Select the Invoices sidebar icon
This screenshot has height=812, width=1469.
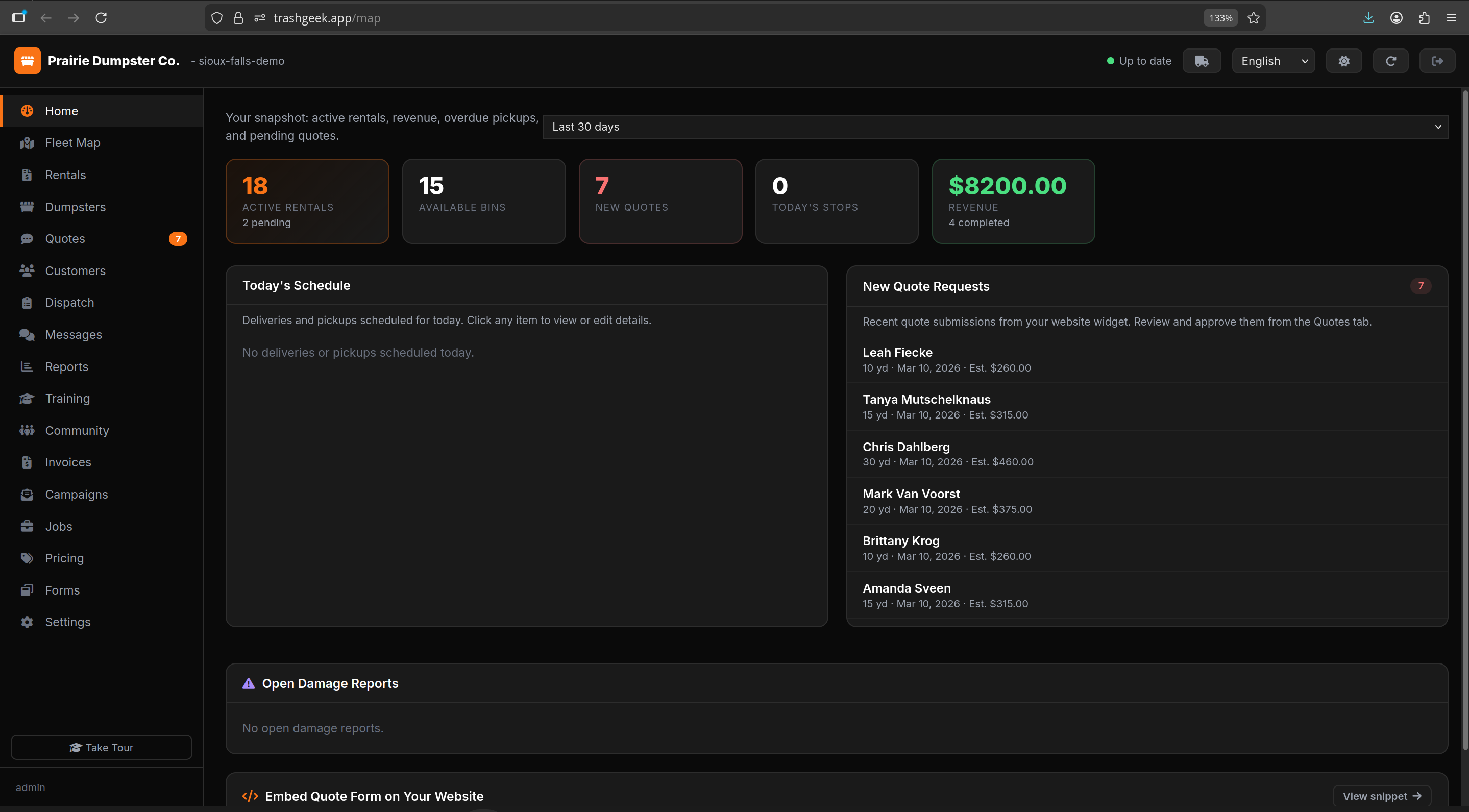pos(27,462)
